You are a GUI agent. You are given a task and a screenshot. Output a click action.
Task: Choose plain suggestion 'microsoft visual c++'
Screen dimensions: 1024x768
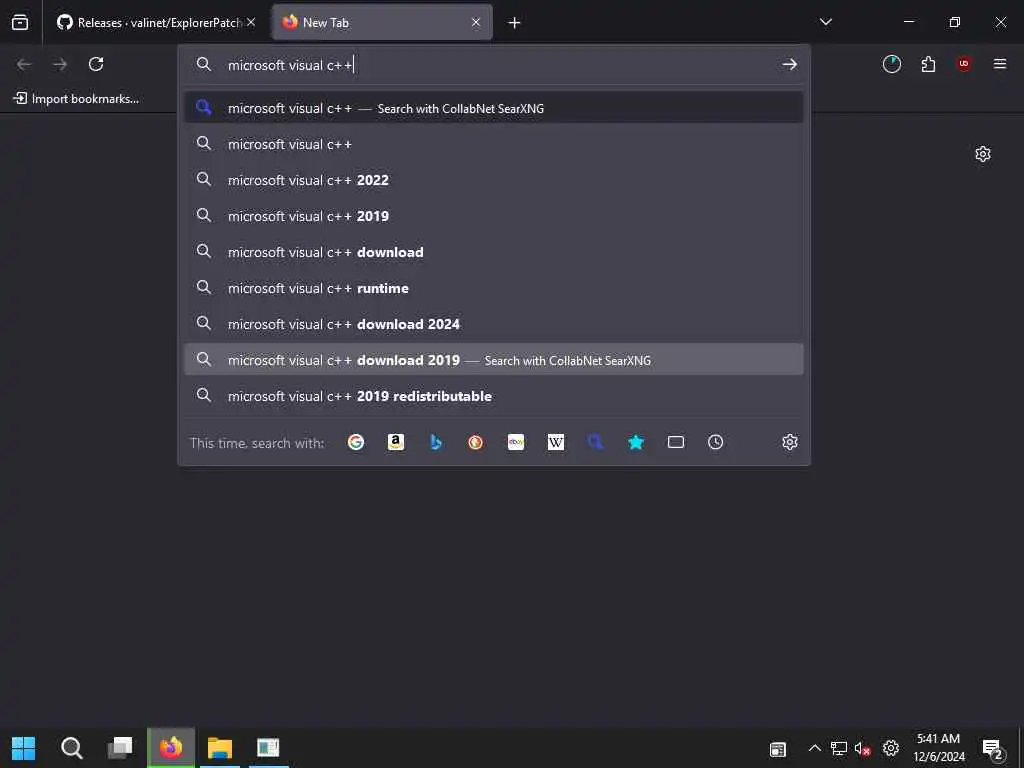494,144
